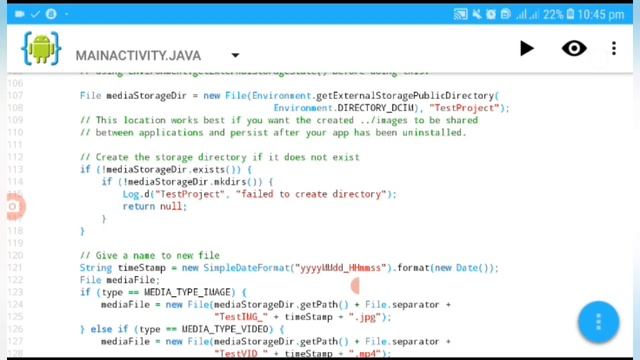Click the 'return null;' statement
This screenshot has width=640, height=360.
(155, 206)
